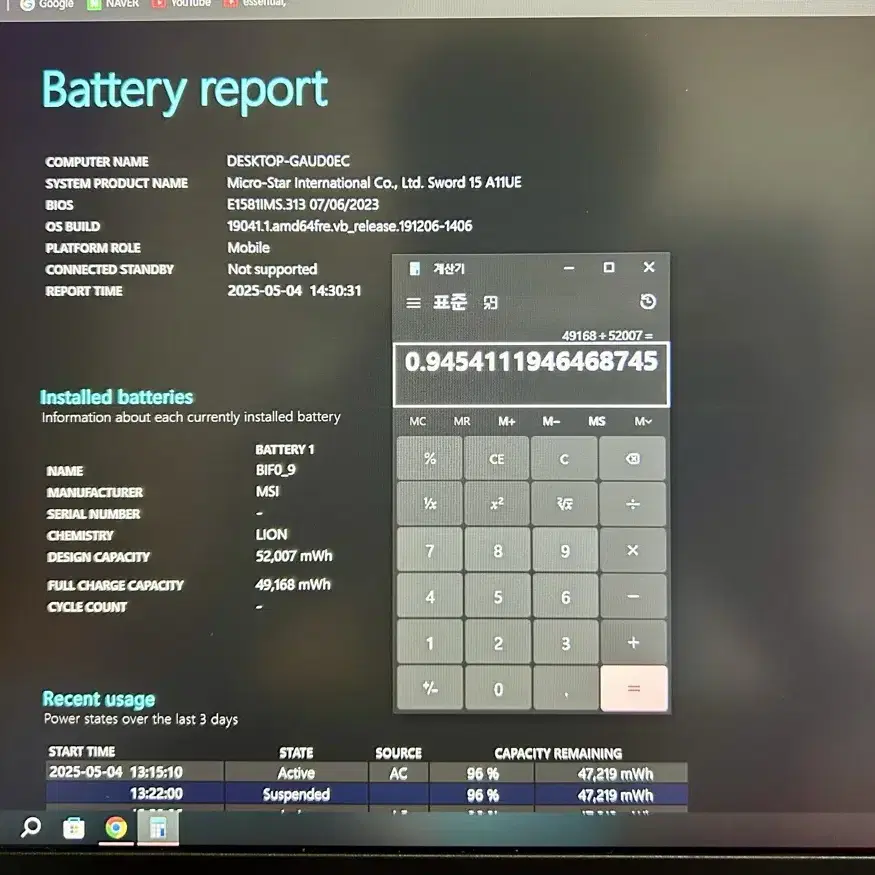Open the calculator hamburger navigation menu
875x875 pixels.
(x=413, y=303)
